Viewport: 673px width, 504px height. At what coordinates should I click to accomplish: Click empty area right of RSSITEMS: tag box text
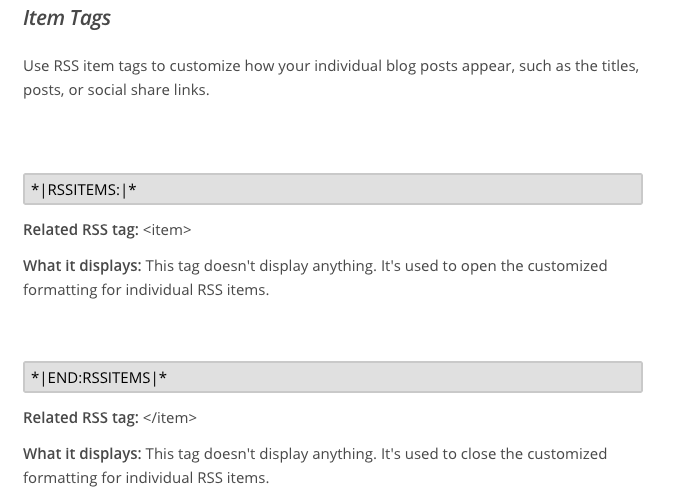386,189
